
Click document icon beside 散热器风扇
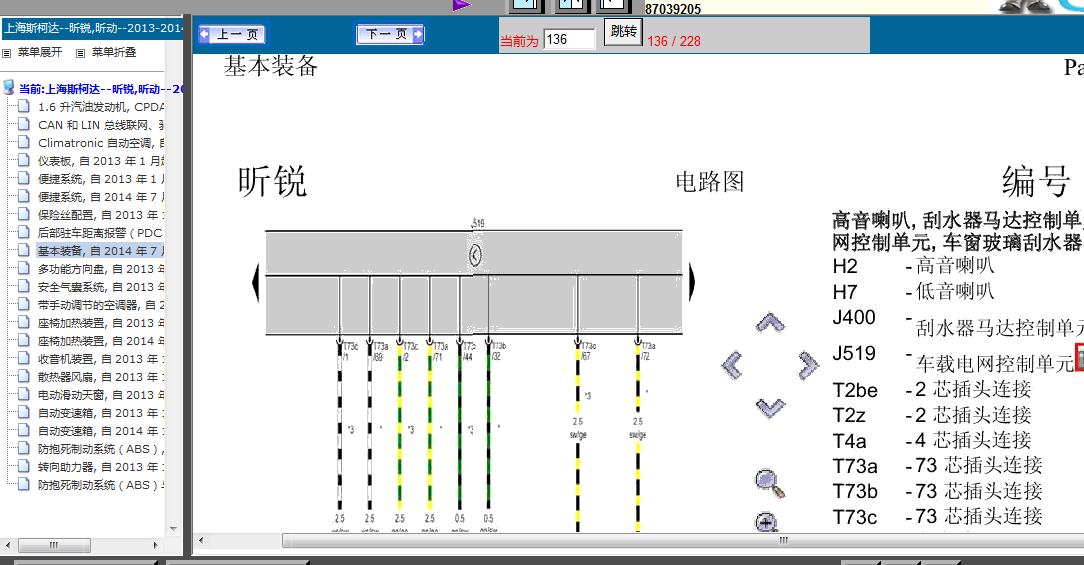pos(24,376)
